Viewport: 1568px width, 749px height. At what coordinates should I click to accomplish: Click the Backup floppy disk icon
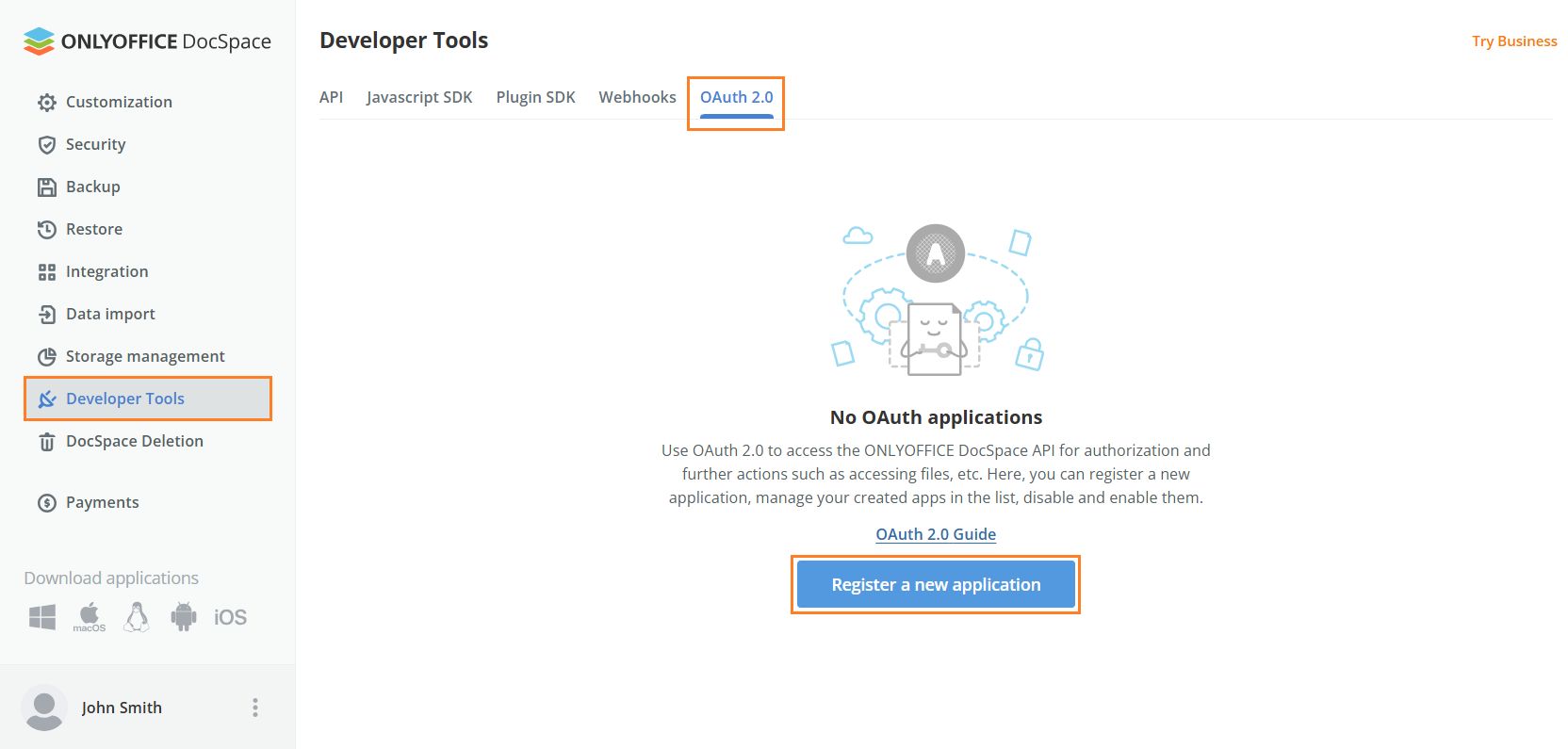(x=46, y=187)
